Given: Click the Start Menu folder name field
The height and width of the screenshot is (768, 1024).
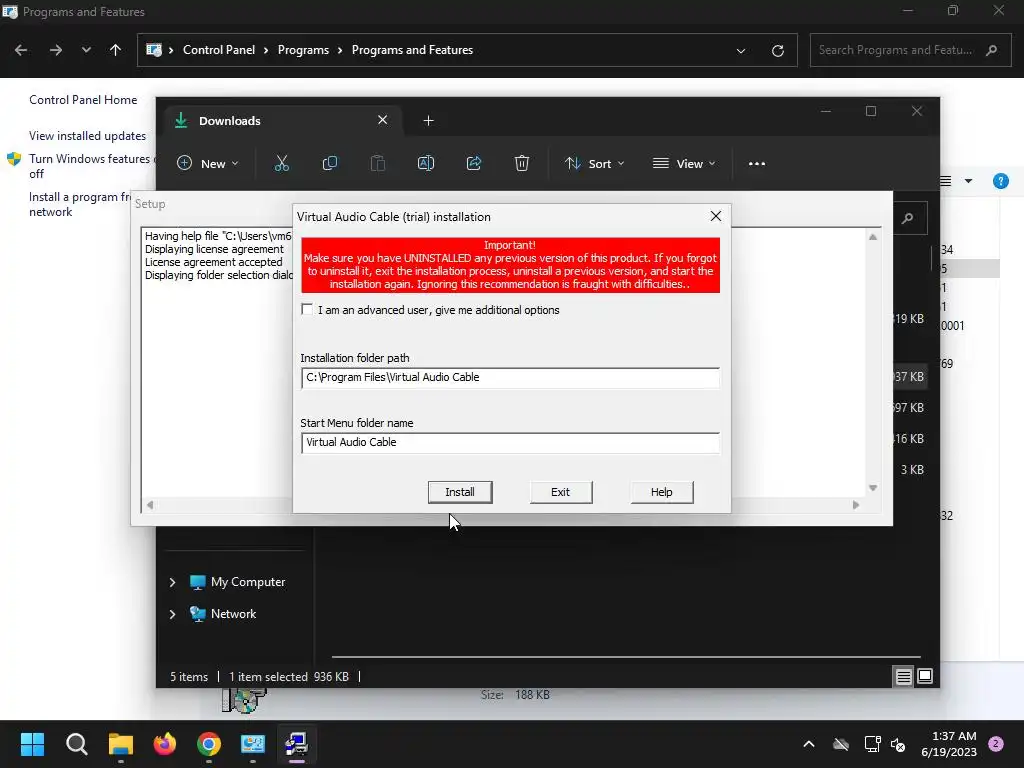Looking at the screenshot, I should pyautogui.click(x=510, y=442).
